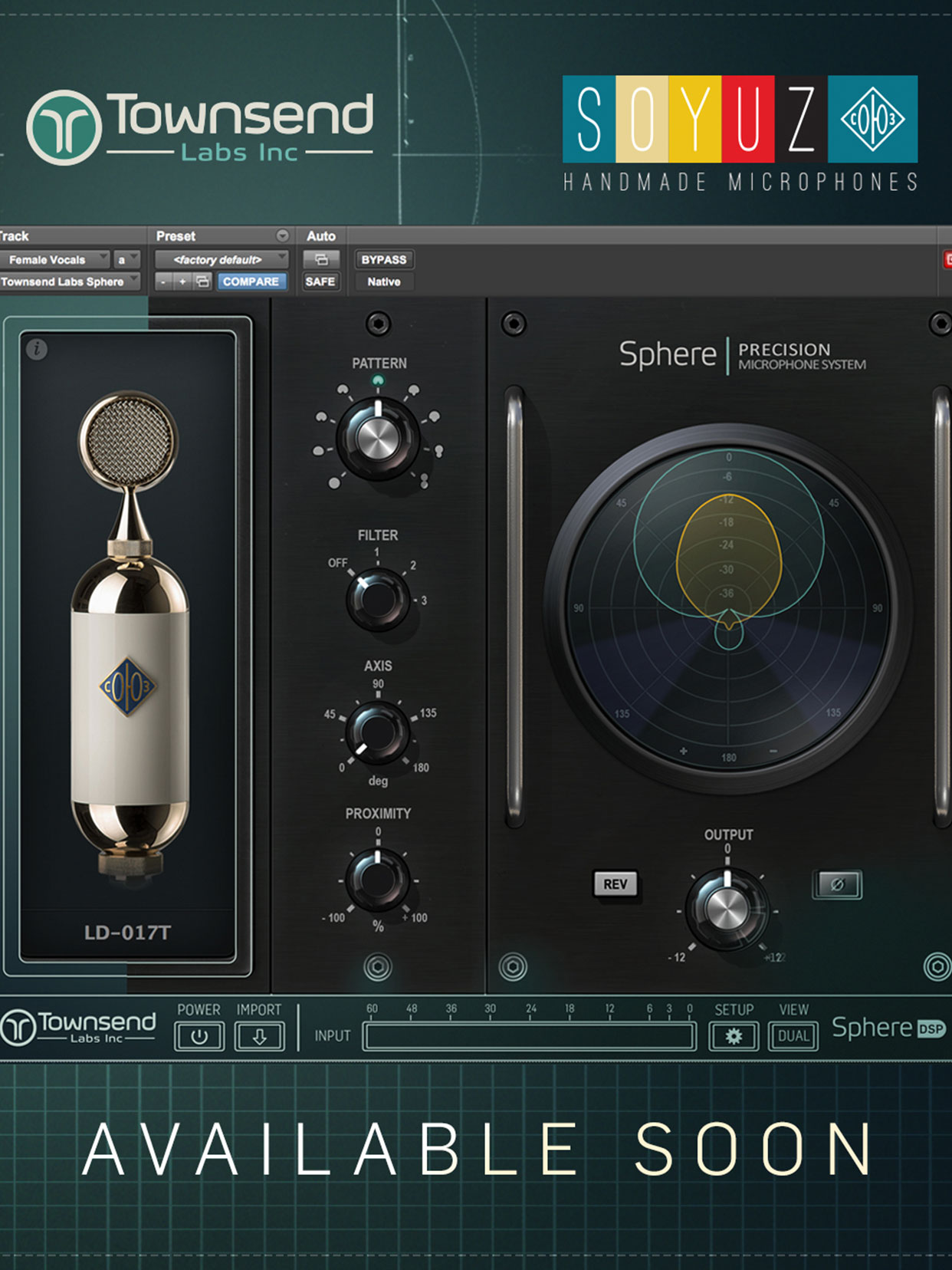Open the Preset menu round arrow
Screen dimensions: 952x1270
(282, 235)
